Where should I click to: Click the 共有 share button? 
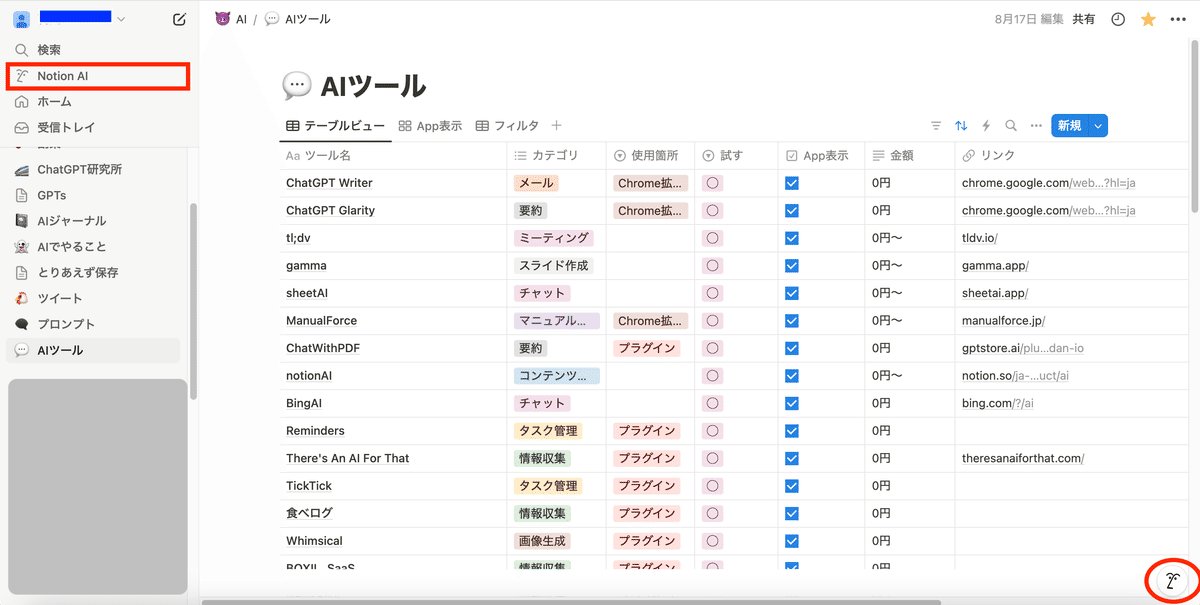click(x=1083, y=19)
